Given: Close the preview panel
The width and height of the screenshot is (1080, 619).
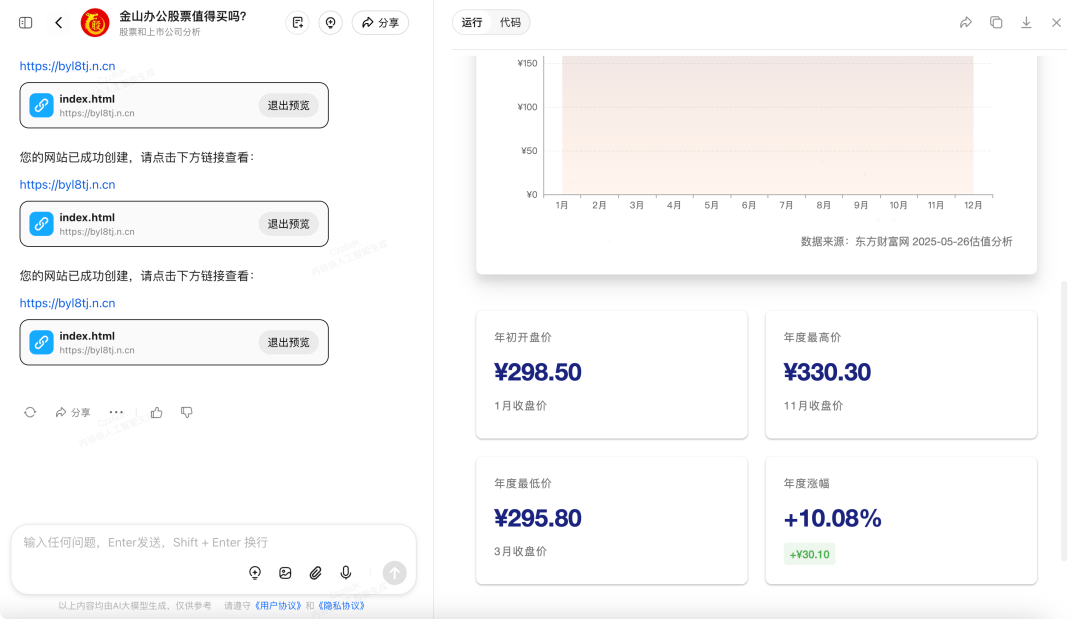Looking at the screenshot, I should (1057, 23).
